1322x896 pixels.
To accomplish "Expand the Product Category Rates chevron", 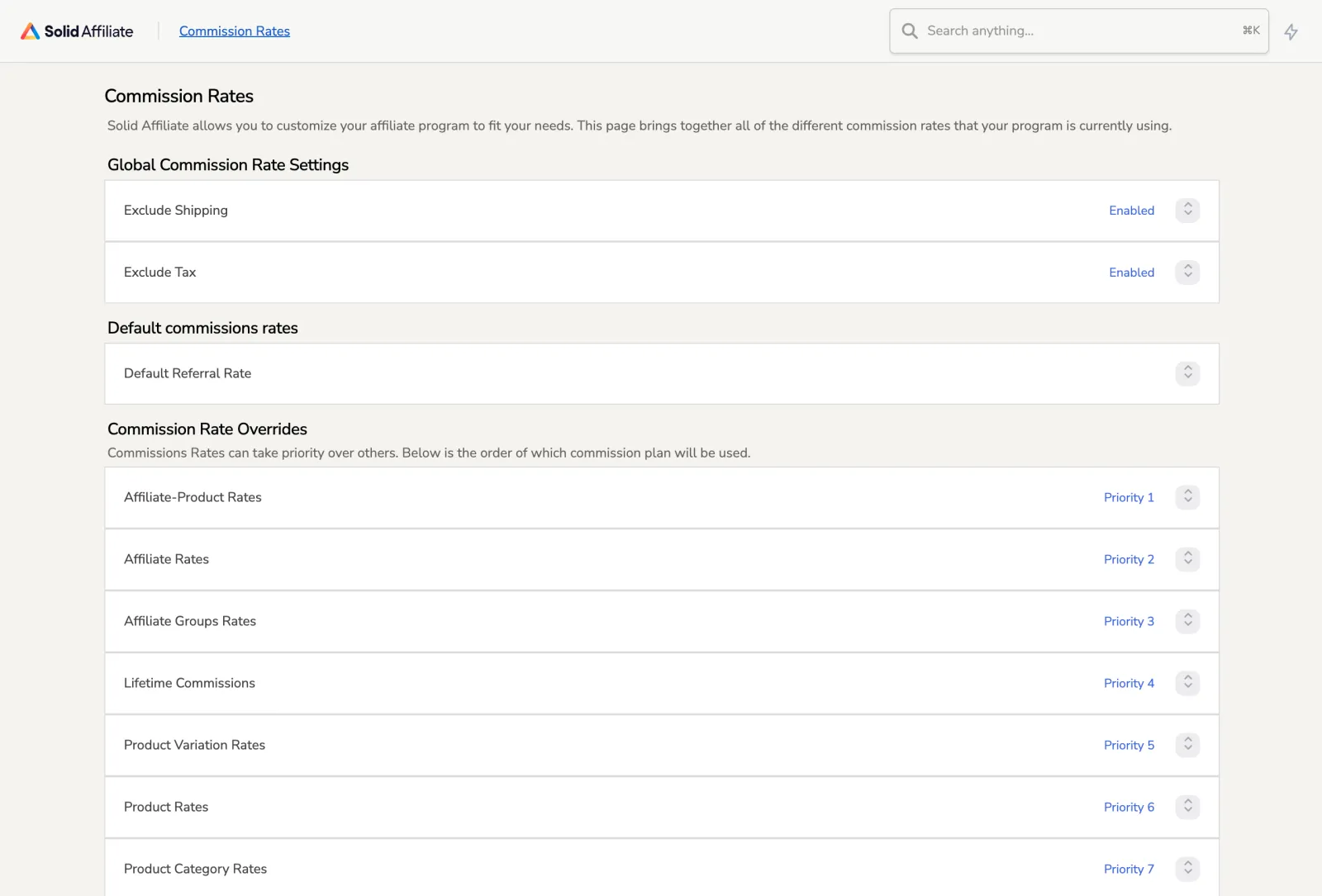I will pos(1187,869).
